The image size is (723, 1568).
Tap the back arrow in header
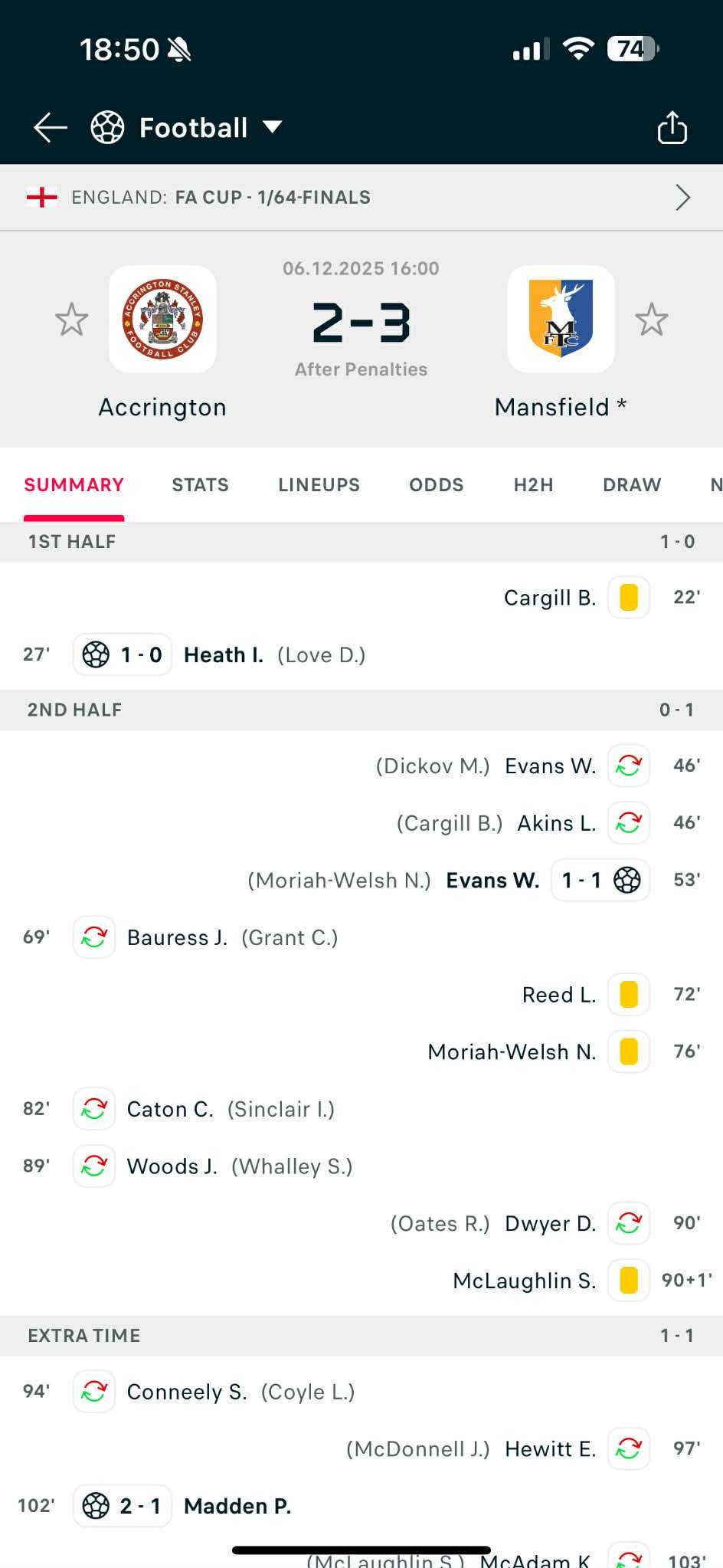pyautogui.click(x=51, y=127)
